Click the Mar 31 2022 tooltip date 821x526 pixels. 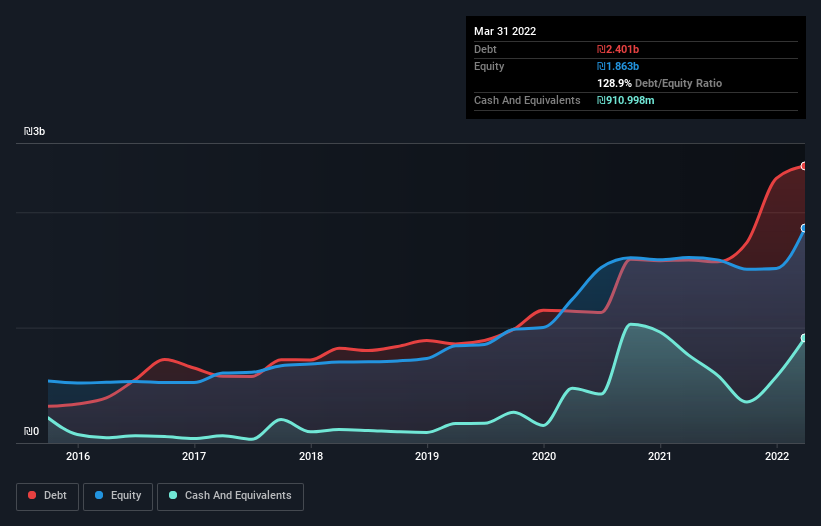pyautogui.click(x=505, y=31)
